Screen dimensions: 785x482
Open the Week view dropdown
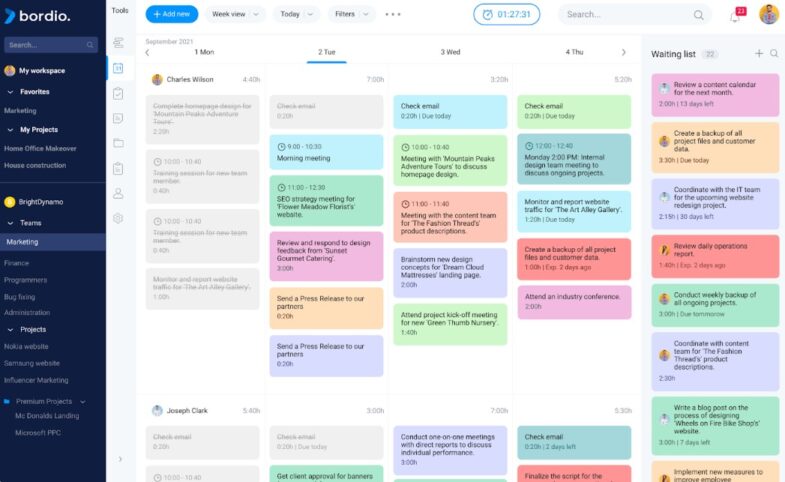tap(235, 14)
